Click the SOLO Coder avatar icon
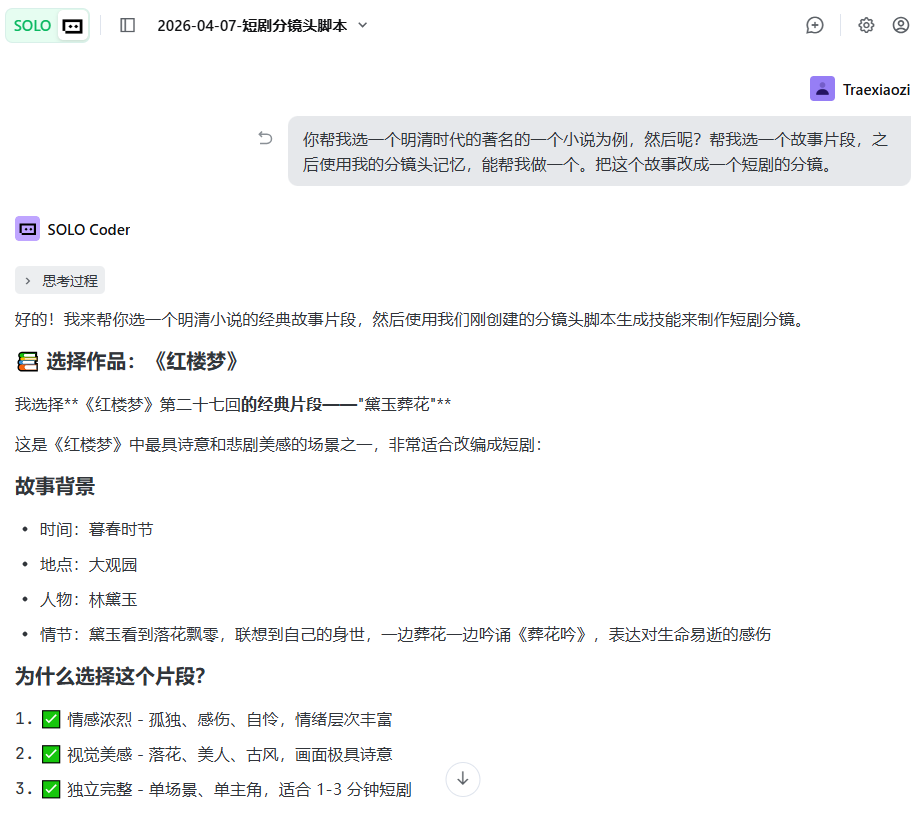The width and height of the screenshot is (921, 819). (x=27, y=229)
